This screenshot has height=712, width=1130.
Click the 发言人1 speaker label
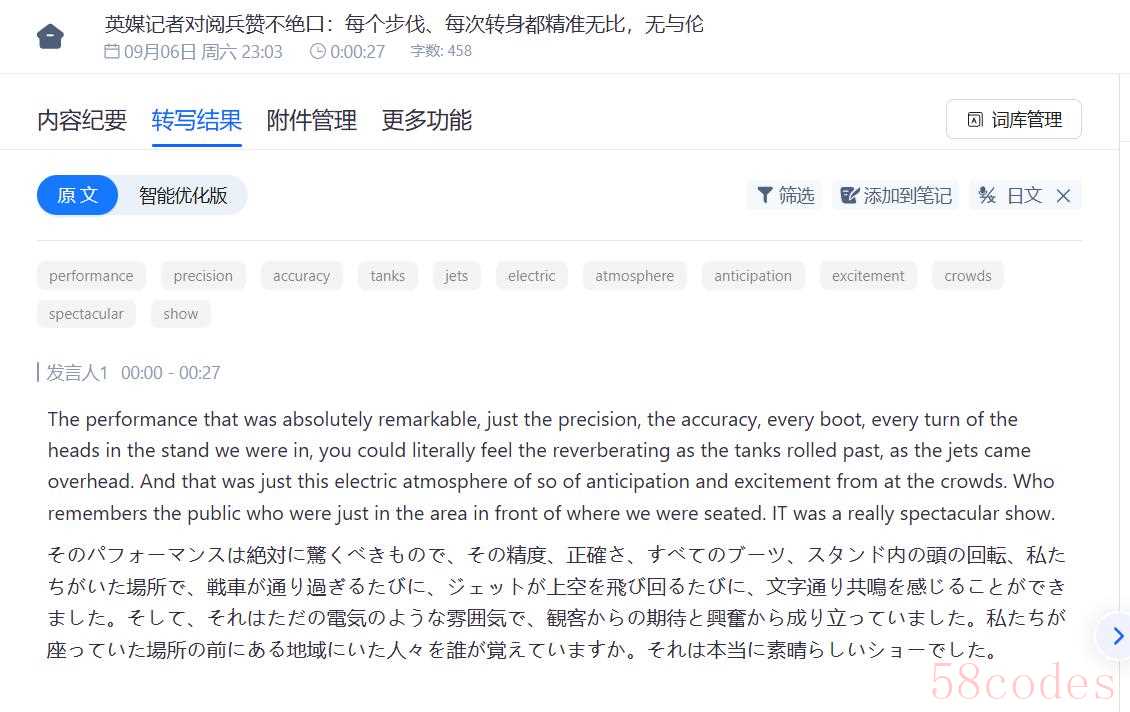click(77, 373)
